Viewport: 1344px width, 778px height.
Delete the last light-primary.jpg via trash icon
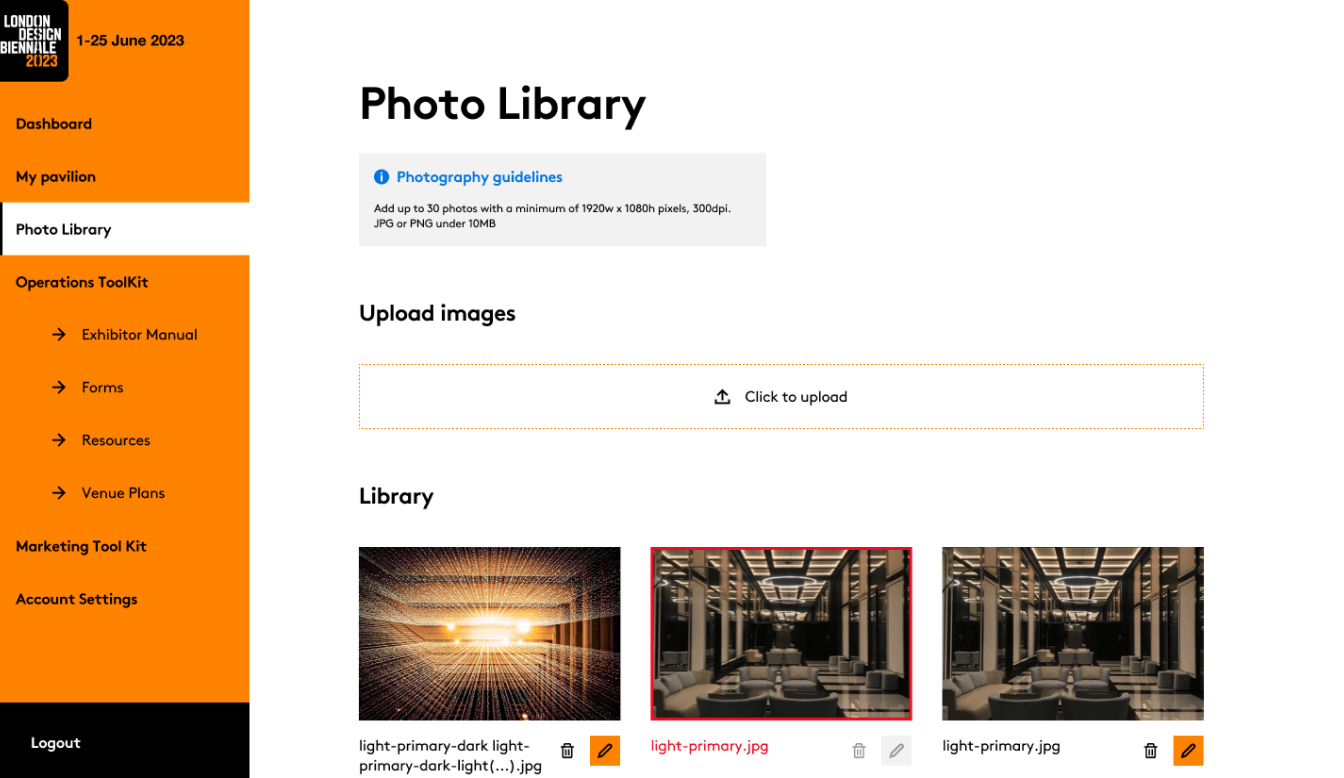click(1151, 750)
